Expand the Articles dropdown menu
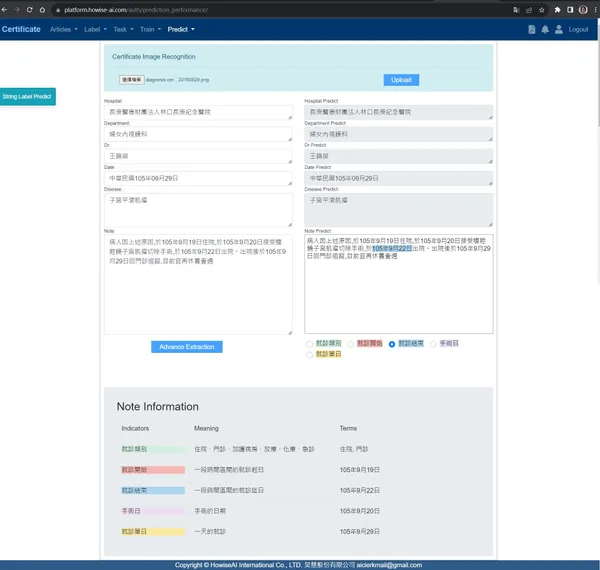 (x=64, y=29)
